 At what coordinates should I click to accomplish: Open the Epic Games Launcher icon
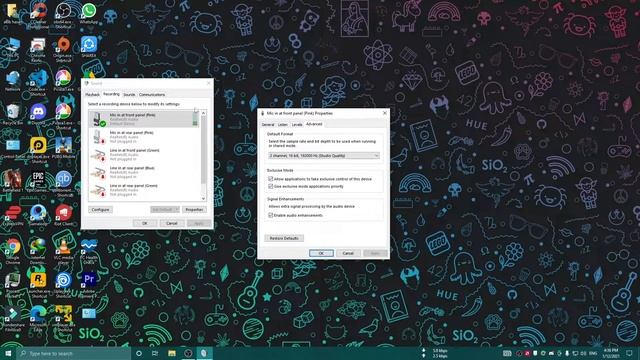click(x=38, y=182)
